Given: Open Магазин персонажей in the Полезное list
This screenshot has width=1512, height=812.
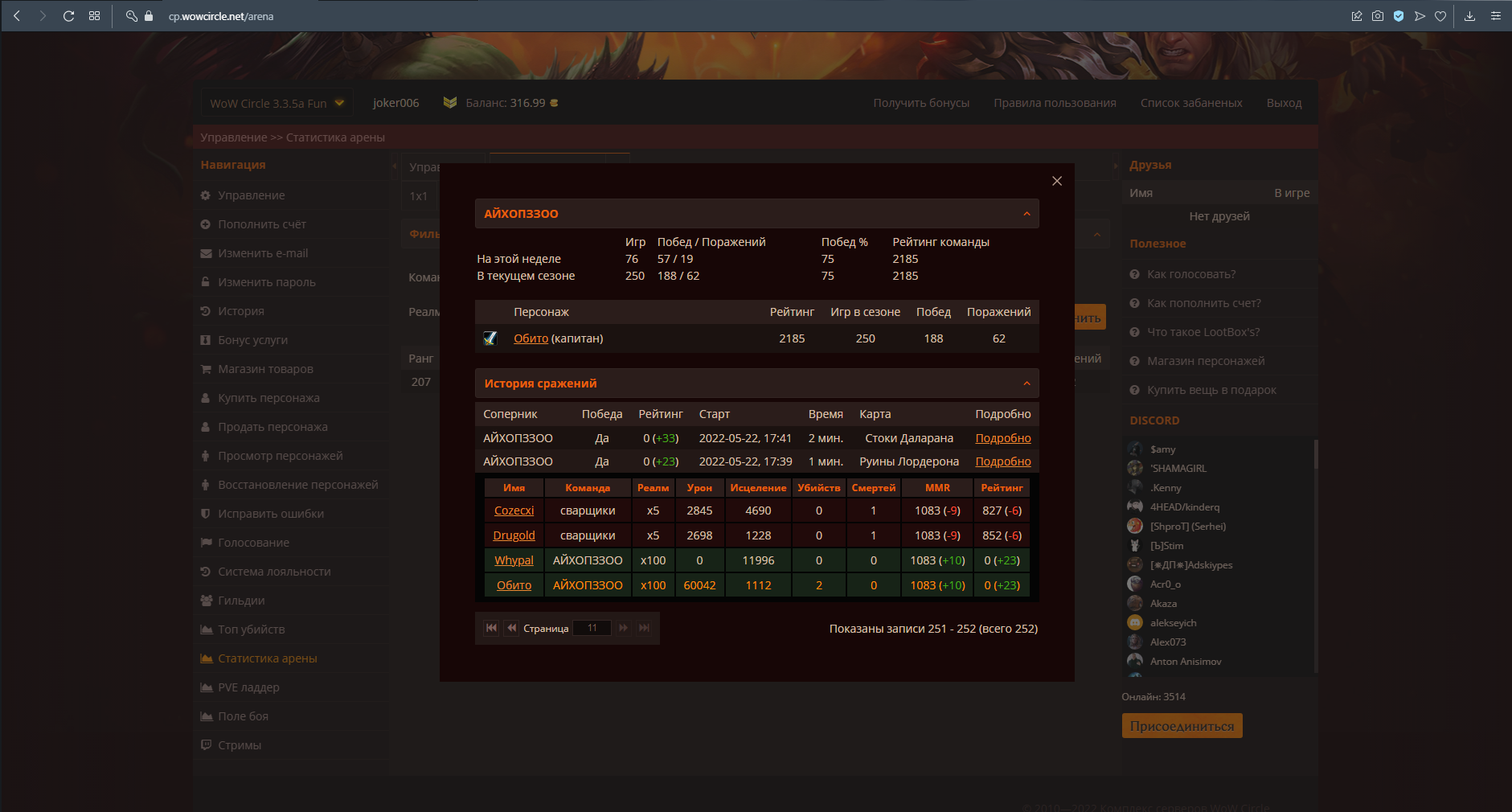Looking at the screenshot, I should (x=1206, y=361).
